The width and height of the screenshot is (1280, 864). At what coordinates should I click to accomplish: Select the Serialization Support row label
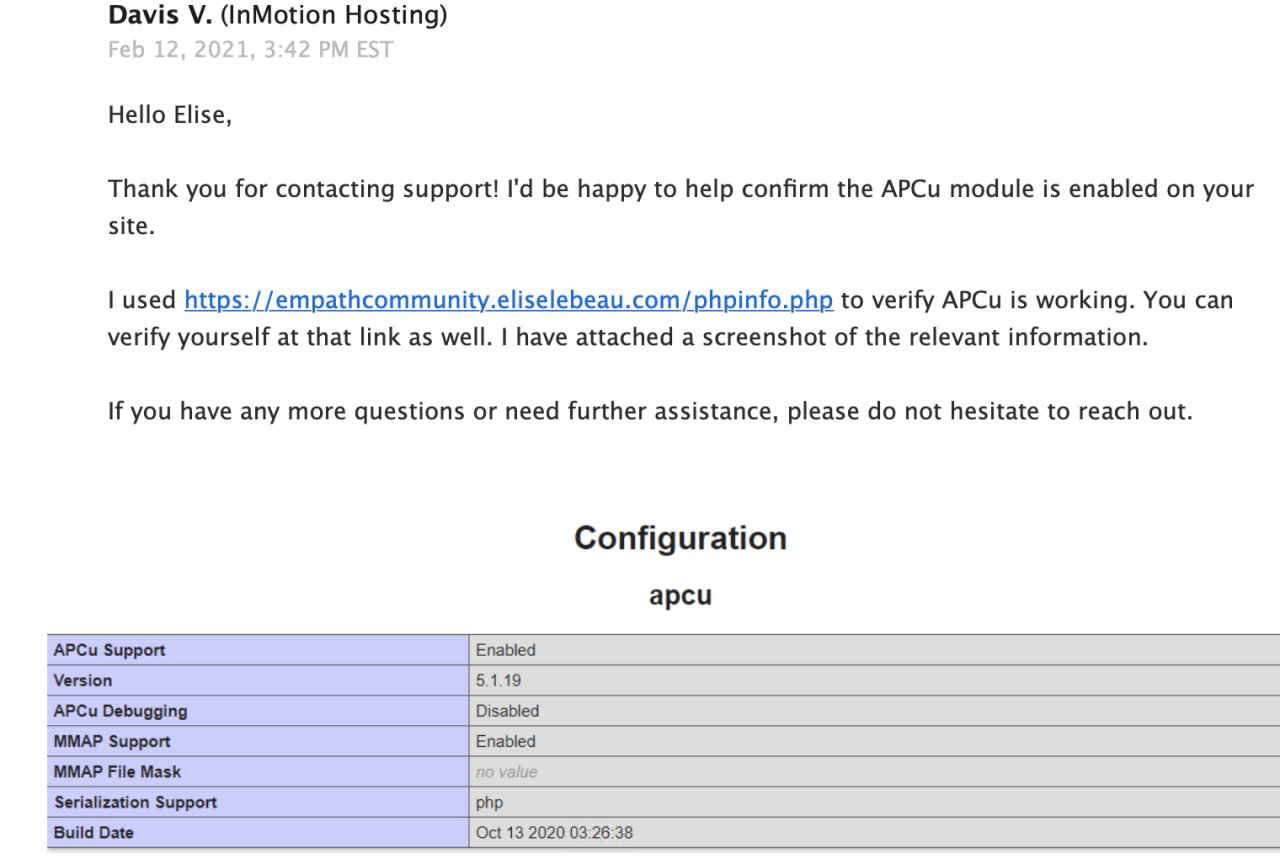click(135, 802)
